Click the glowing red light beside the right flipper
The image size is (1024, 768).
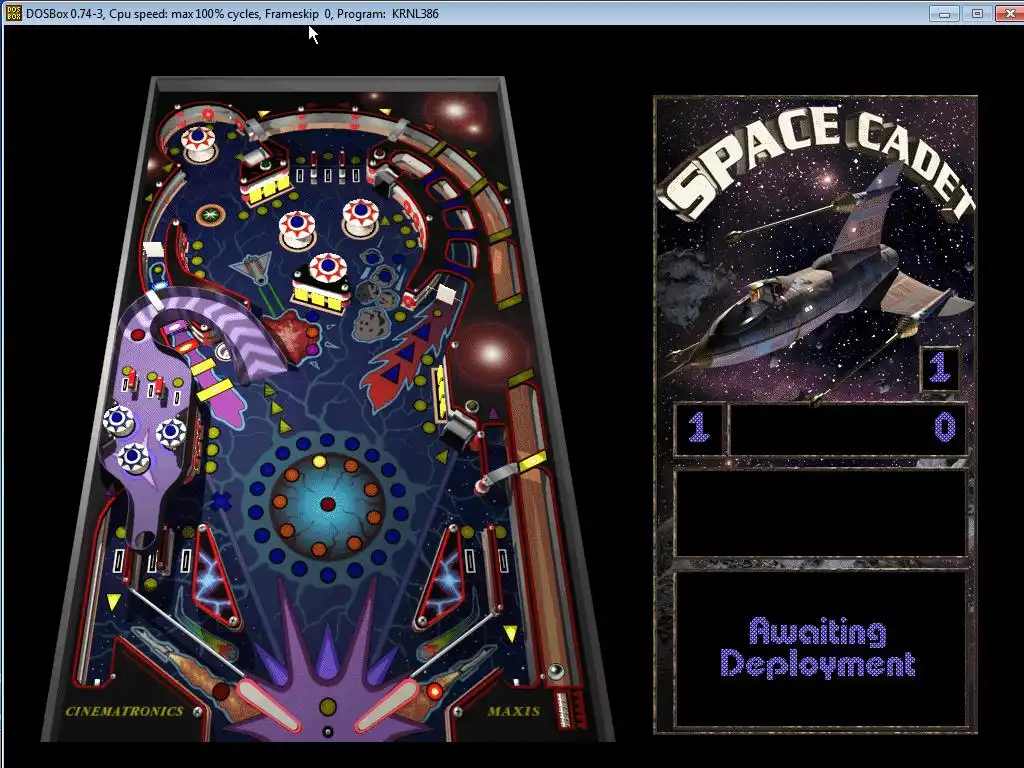pos(434,690)
